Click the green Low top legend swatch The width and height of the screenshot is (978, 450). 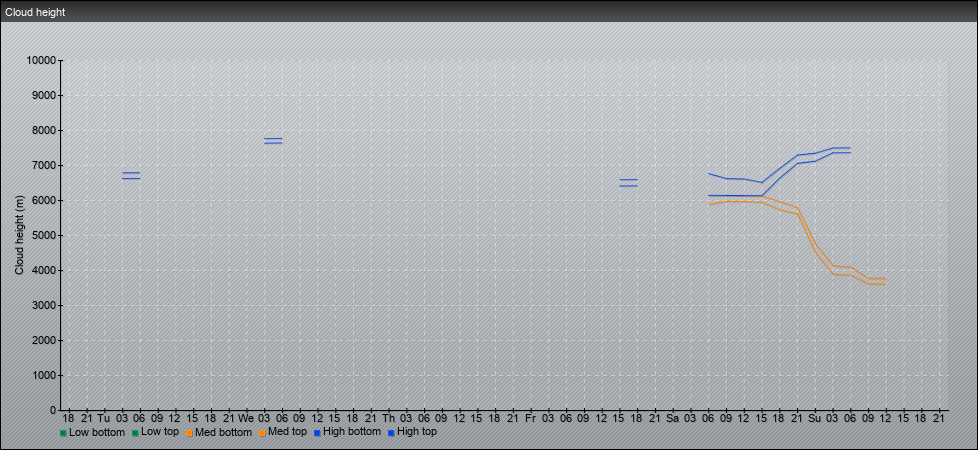click(135, 433)
